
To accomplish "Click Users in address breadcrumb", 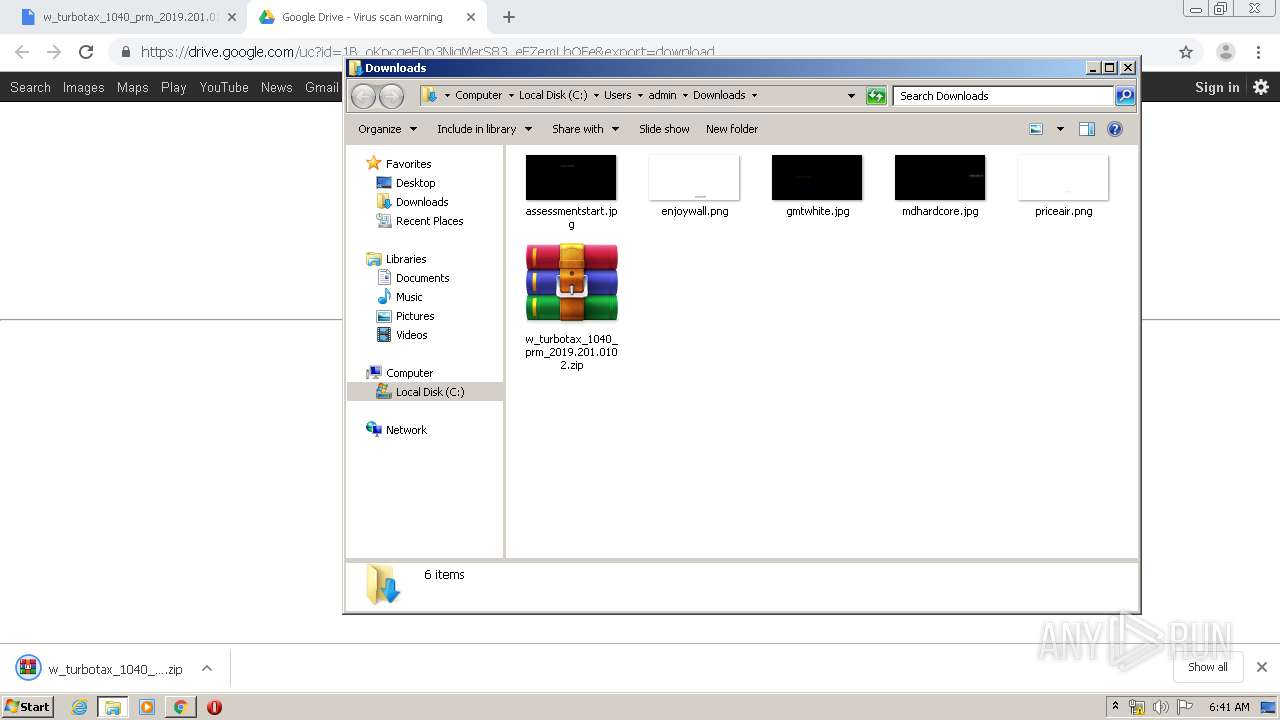I will click(x=617, y=96).
